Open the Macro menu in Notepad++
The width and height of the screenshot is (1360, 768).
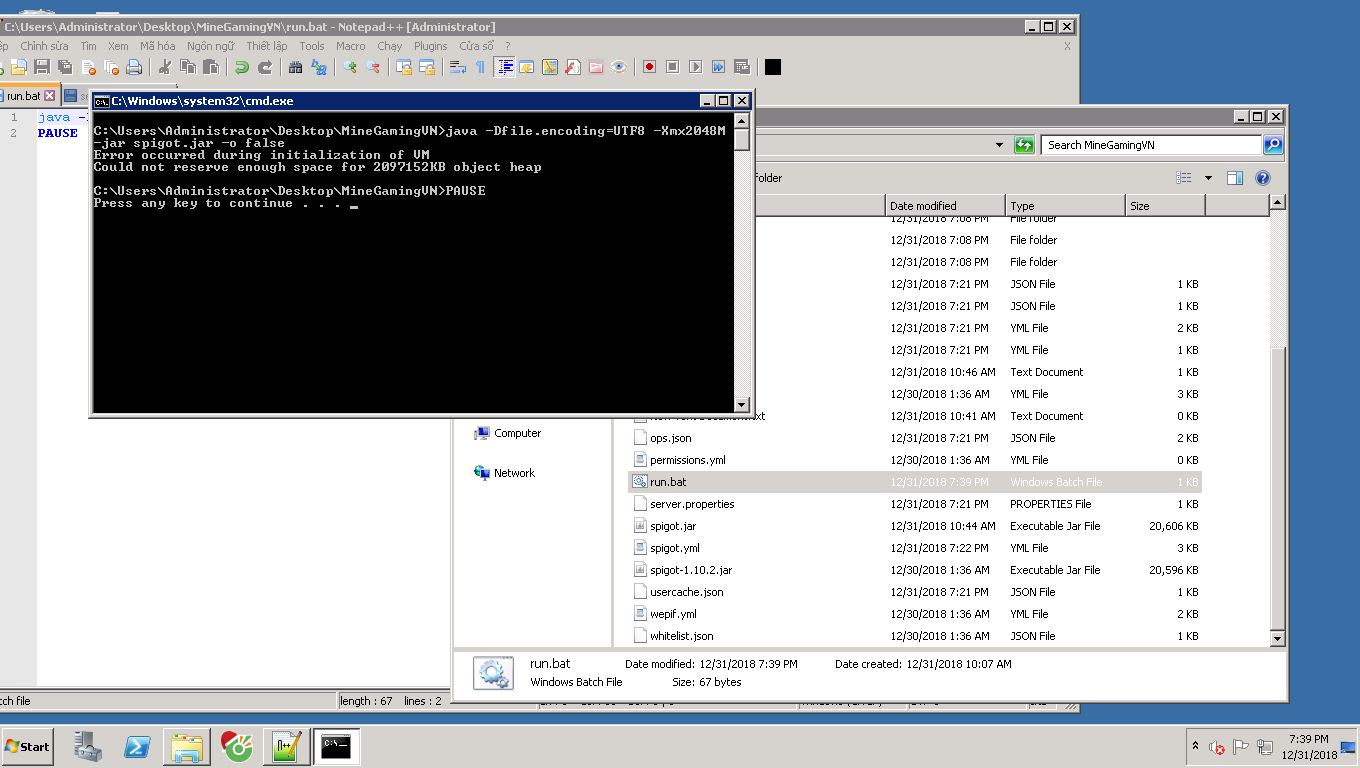(350, 46)
